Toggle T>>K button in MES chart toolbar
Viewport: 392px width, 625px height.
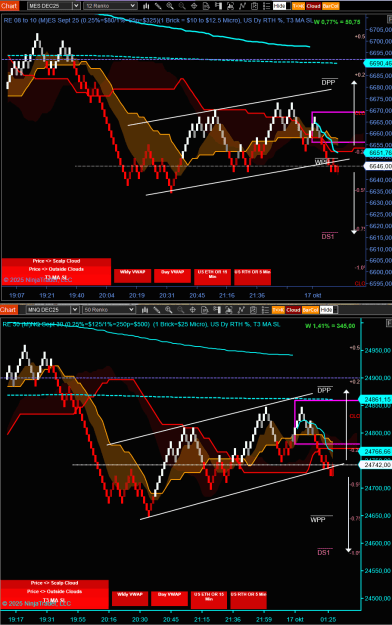pyautogui.click(x=298, y=6)
